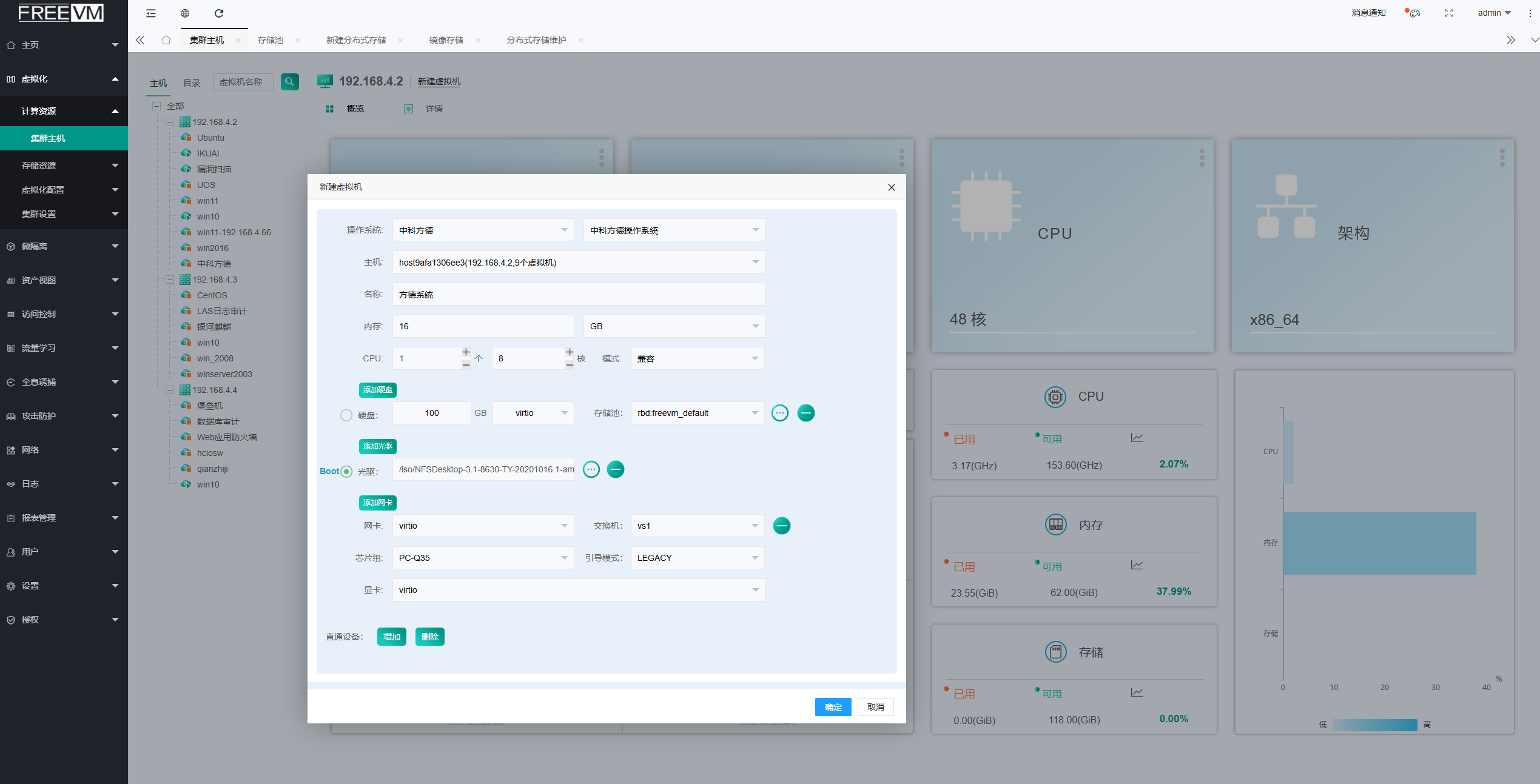Open the boot mode LEGACY dropdown

697,558
